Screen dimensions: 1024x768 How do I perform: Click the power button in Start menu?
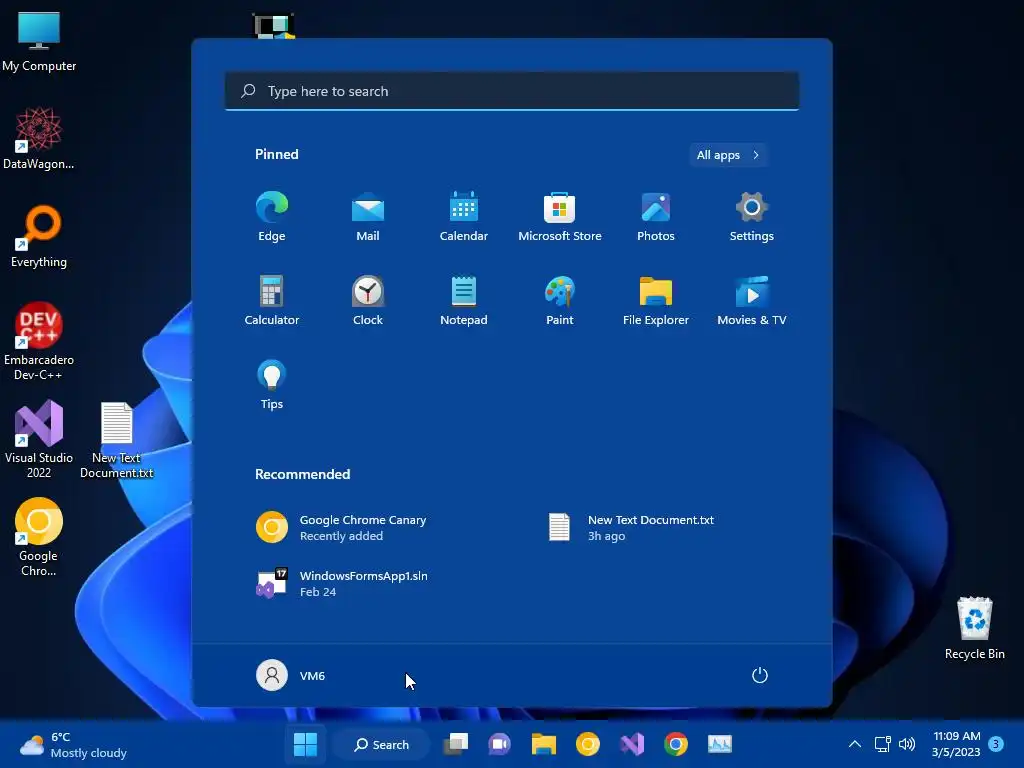(760, 675)
